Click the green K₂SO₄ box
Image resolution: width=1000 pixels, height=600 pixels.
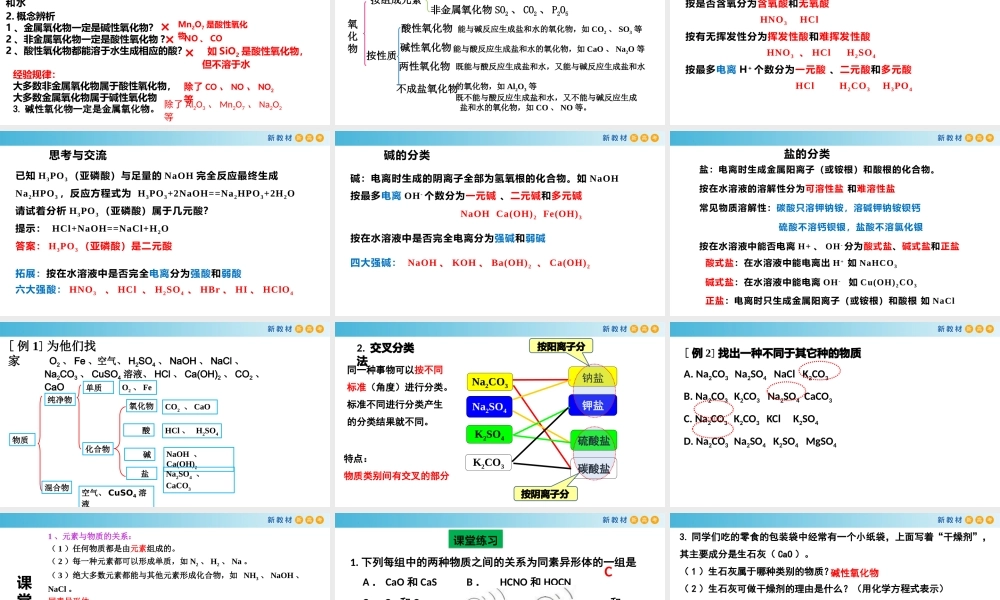(488, 434)
